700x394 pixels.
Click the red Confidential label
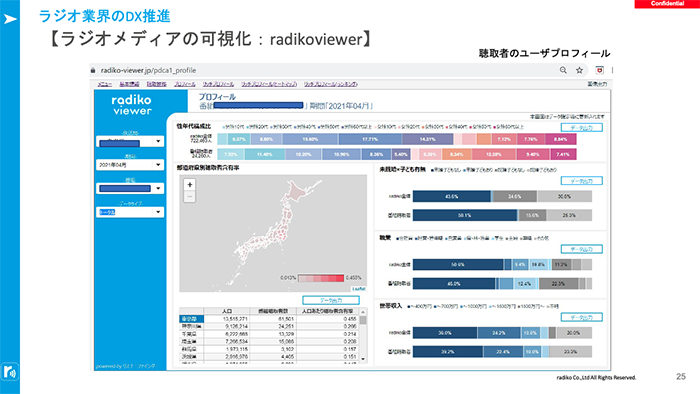point(667,4)
